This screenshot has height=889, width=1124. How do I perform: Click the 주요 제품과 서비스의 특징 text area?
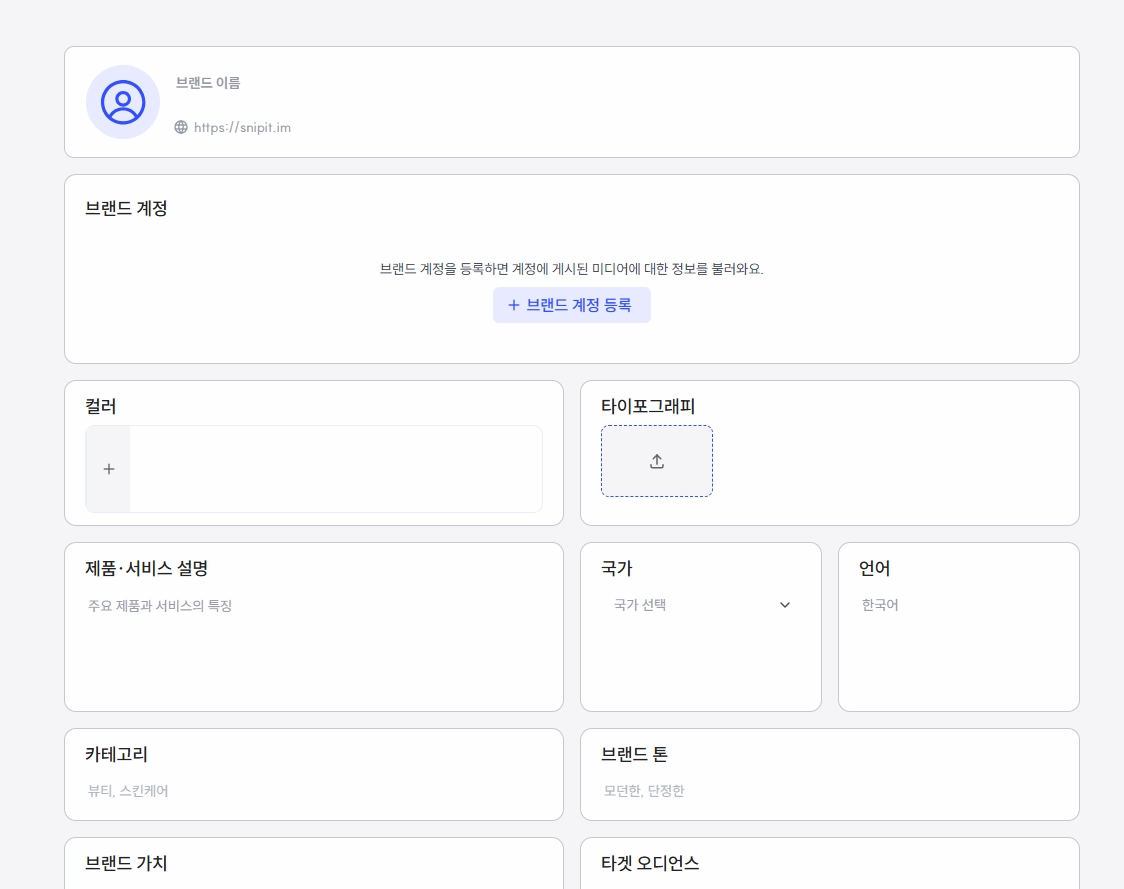pyautogui.click(x=314, y=645)
